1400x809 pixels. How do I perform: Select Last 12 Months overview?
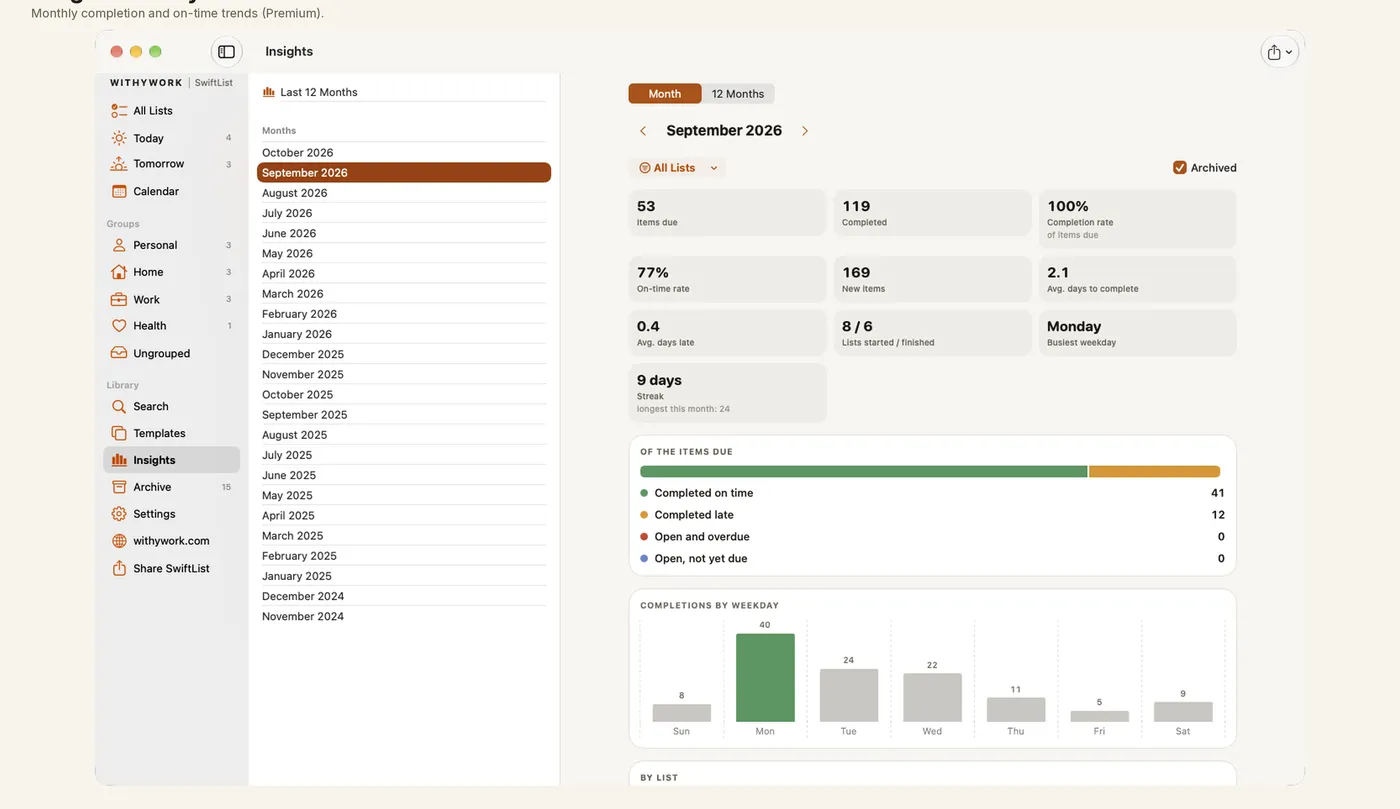(404, 92)
